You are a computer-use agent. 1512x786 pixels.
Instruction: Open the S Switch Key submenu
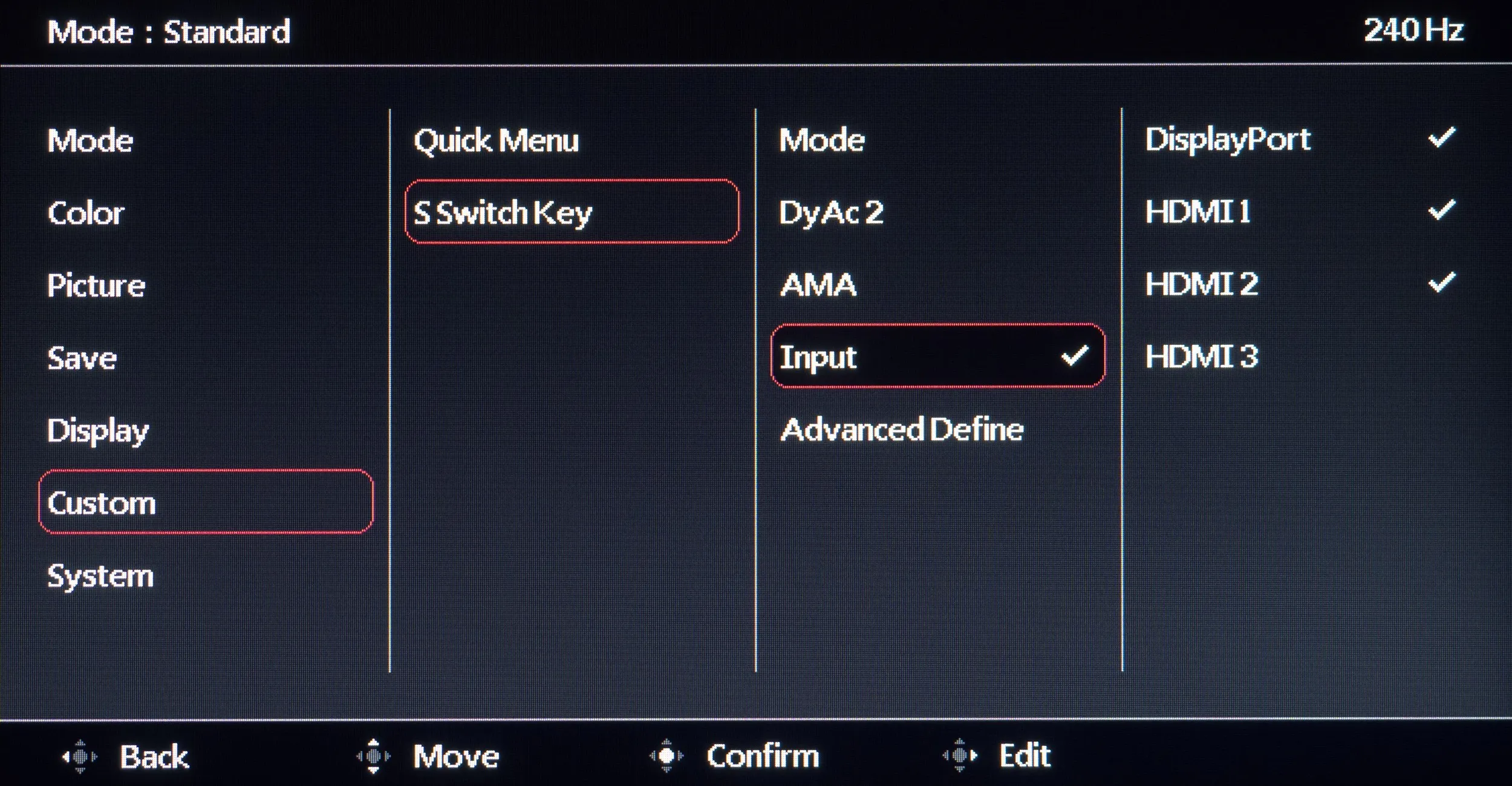click(572, 212)
